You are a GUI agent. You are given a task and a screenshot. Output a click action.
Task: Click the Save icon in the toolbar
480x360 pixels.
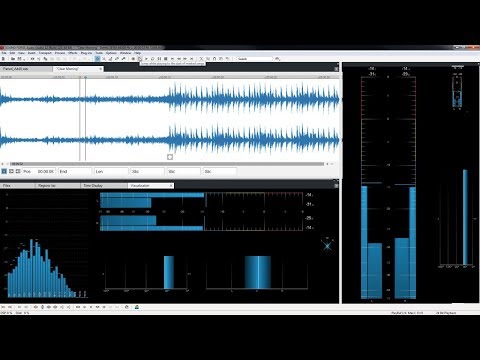point(19,59)
